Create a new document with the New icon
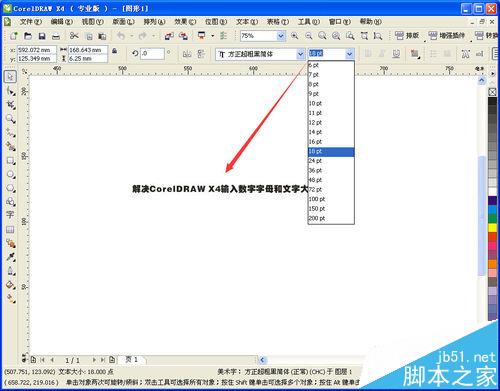 [x=14, y=36]
